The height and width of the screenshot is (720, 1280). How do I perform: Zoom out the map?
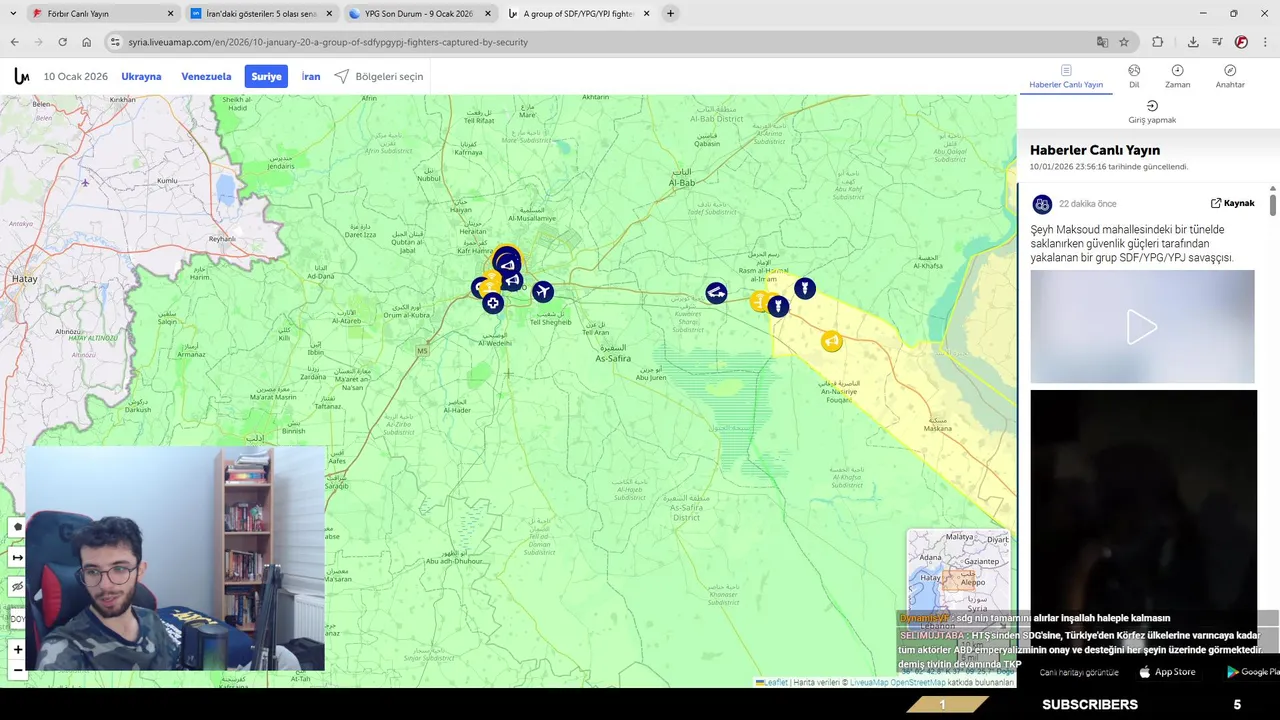click(x=17, y=669)
